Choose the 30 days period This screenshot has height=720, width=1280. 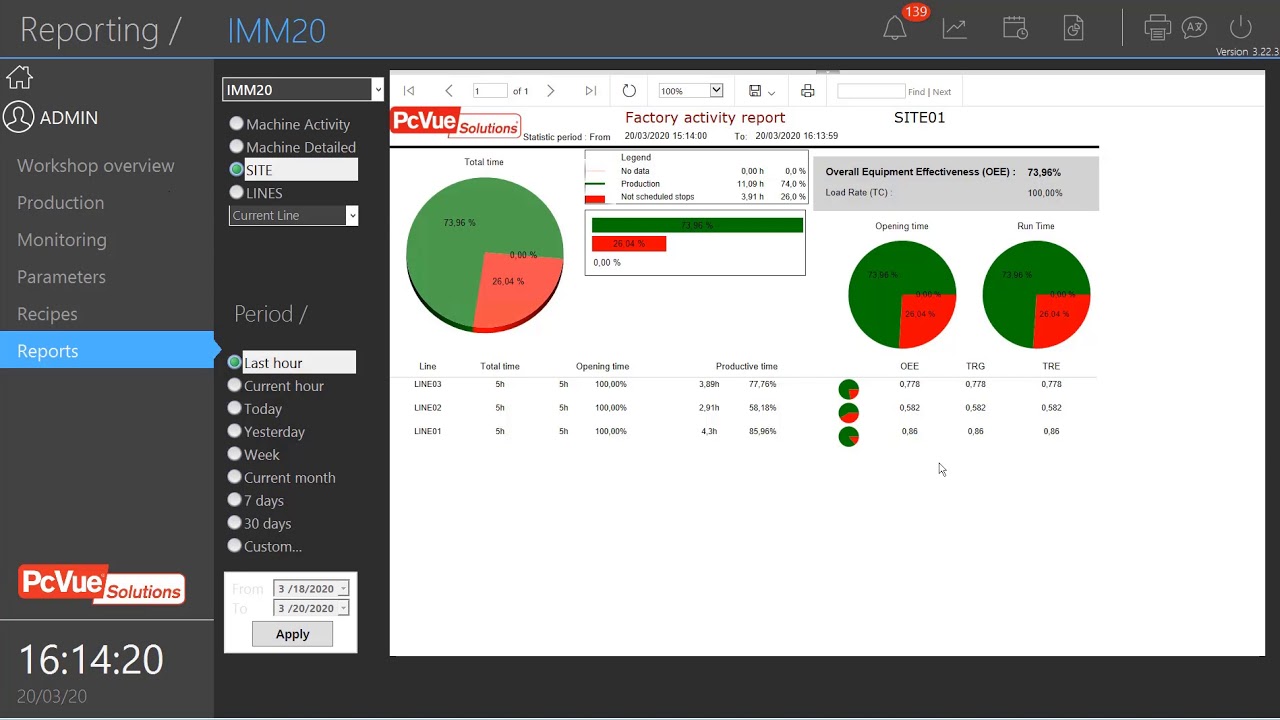click(234, 523)
